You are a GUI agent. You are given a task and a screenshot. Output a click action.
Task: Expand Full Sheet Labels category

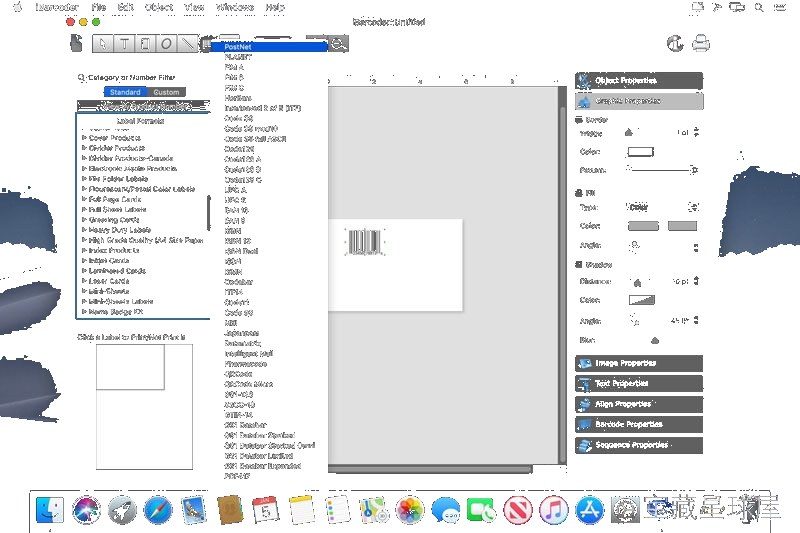click(84, 210)
